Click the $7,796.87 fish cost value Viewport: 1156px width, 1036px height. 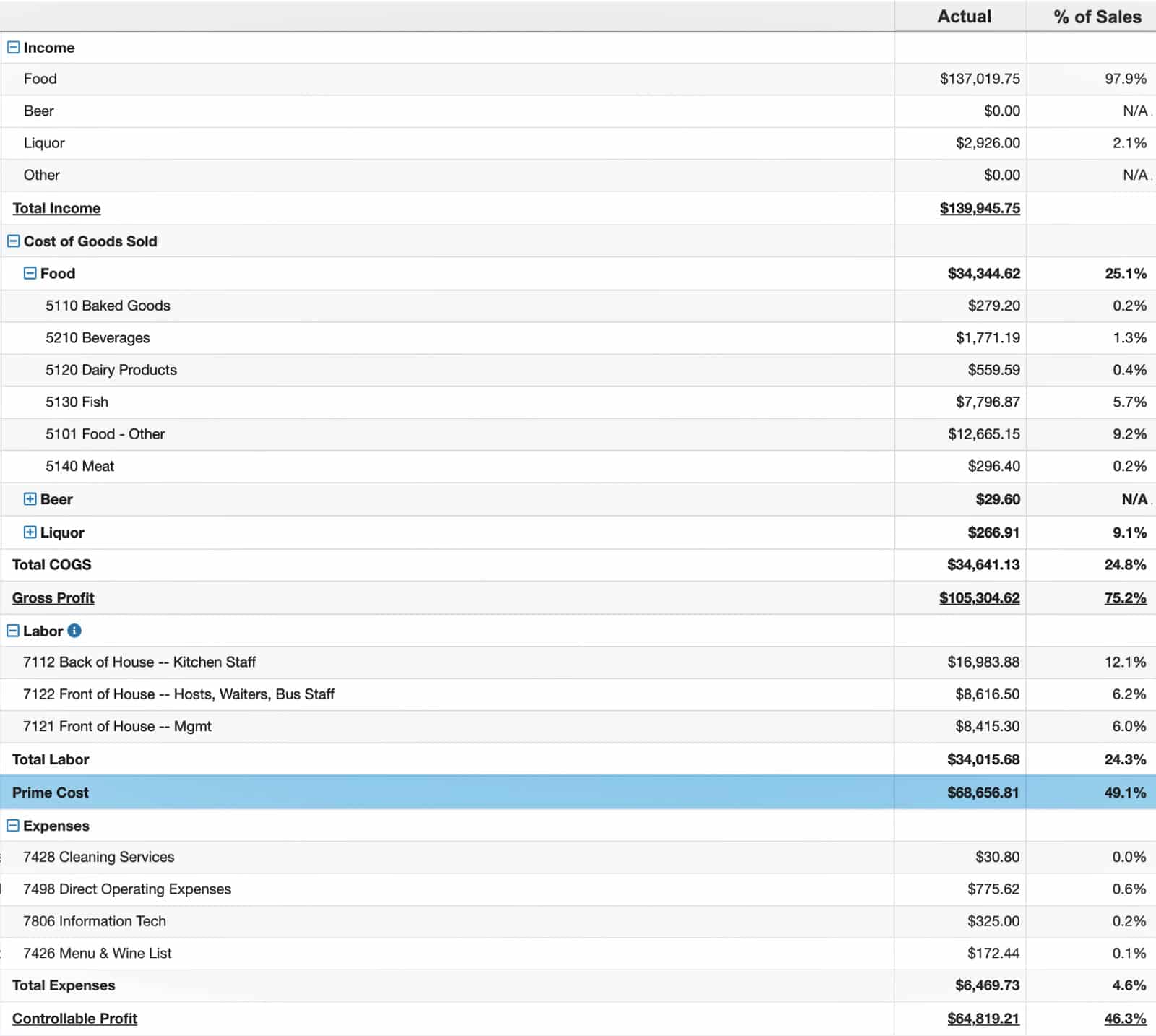(x=988, y=402)
